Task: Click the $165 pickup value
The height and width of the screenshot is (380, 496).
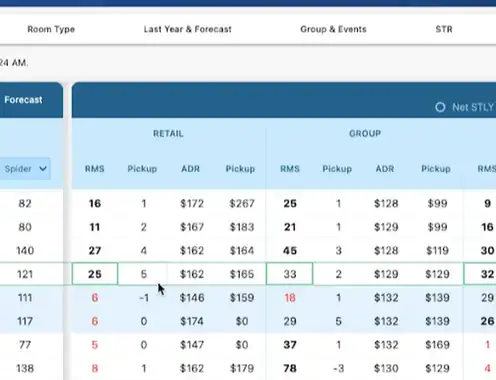Action: pyautogui.click(x=242, y=274)
